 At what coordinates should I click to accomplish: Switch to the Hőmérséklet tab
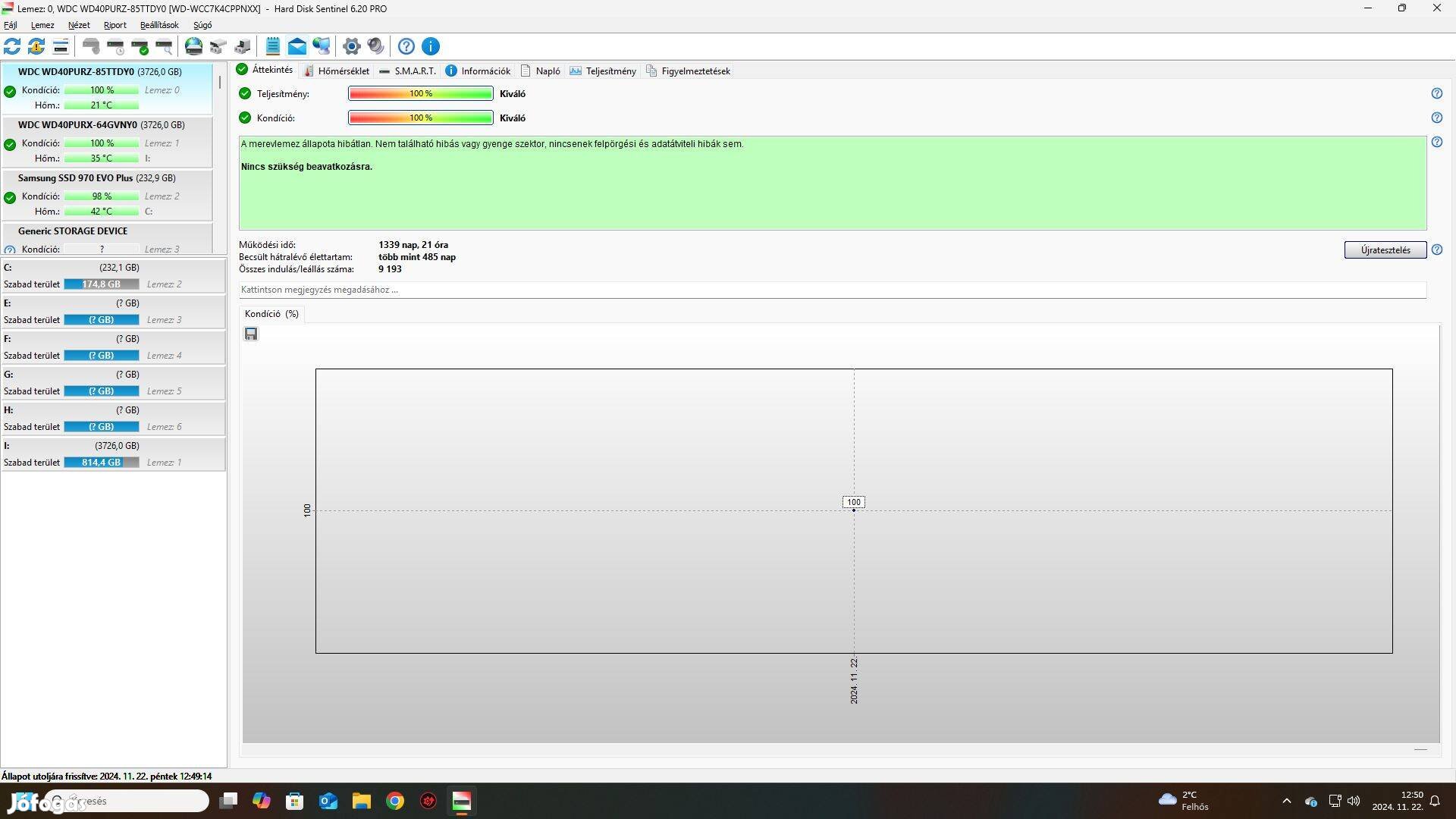[x=337, y=71]
